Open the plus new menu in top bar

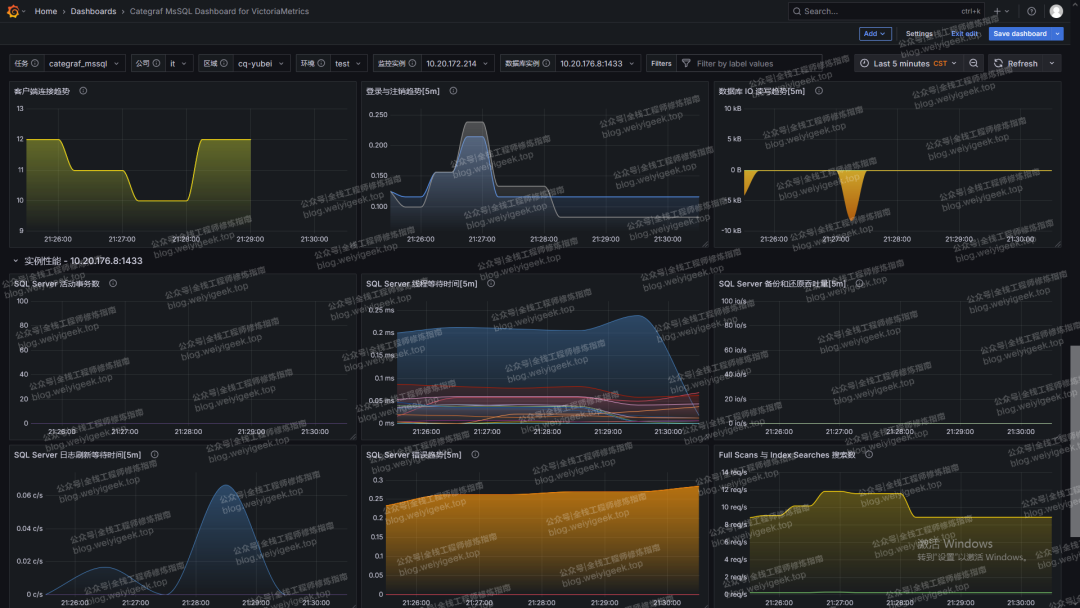click(1001, 11)
